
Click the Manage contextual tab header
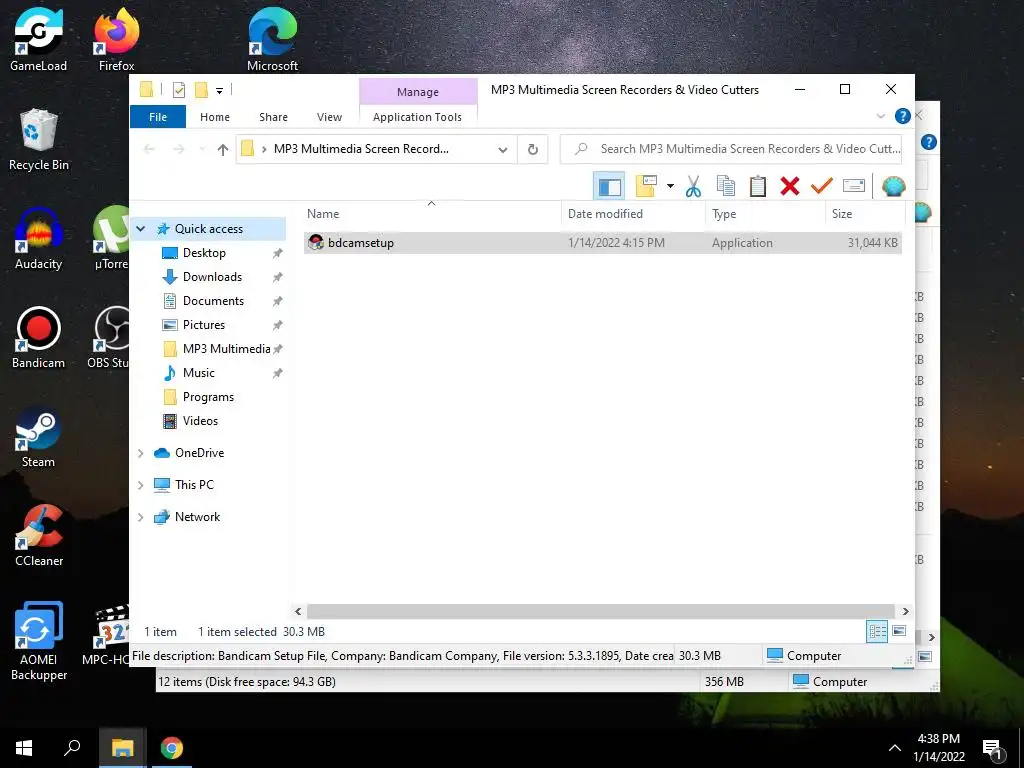(418, 92)
